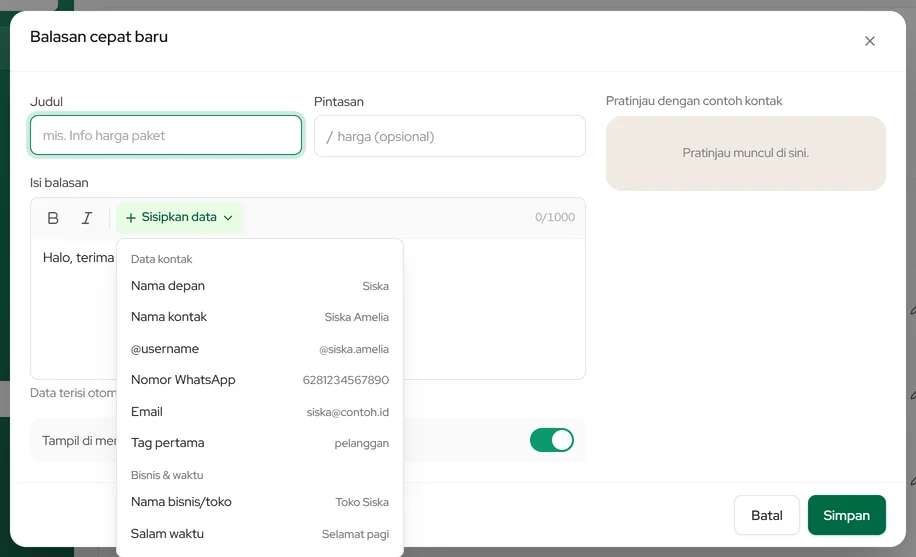916x557 pixels.
Task: Toggle bold formatting in the reply editor
Action: [53, 218]
